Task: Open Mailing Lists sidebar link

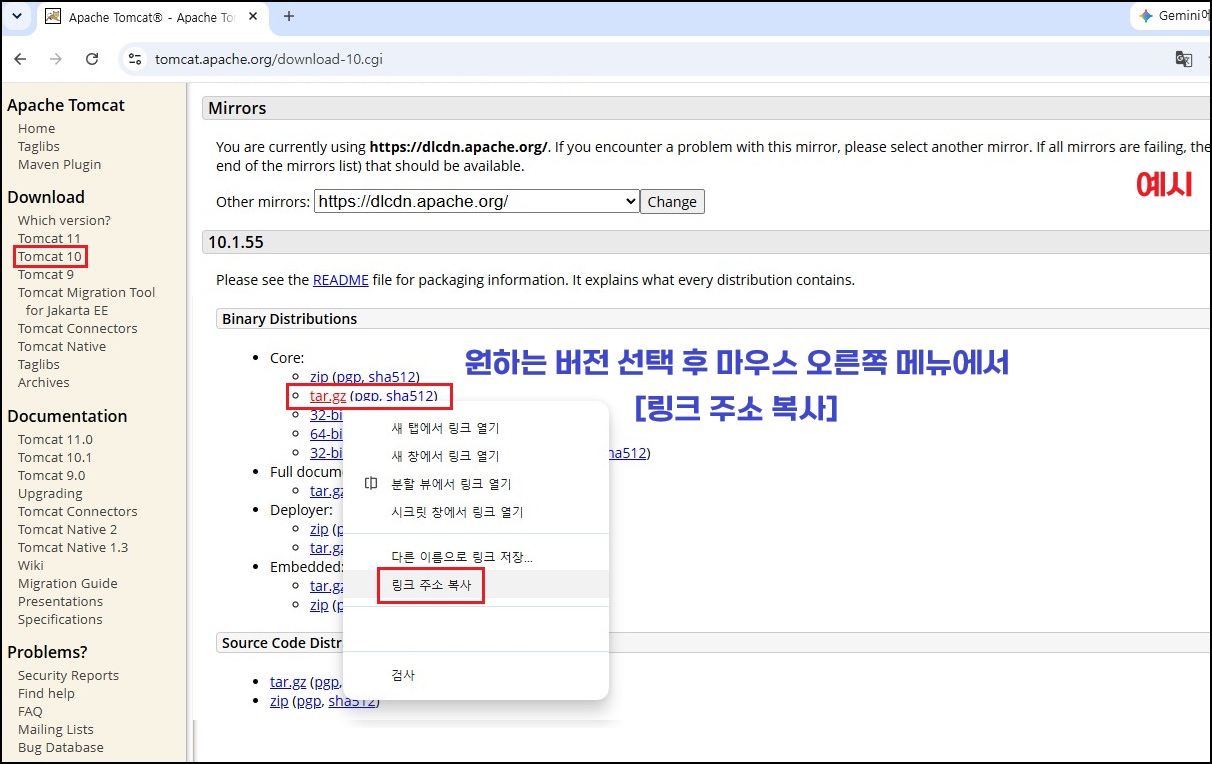Action: click(x=56, y=729)
